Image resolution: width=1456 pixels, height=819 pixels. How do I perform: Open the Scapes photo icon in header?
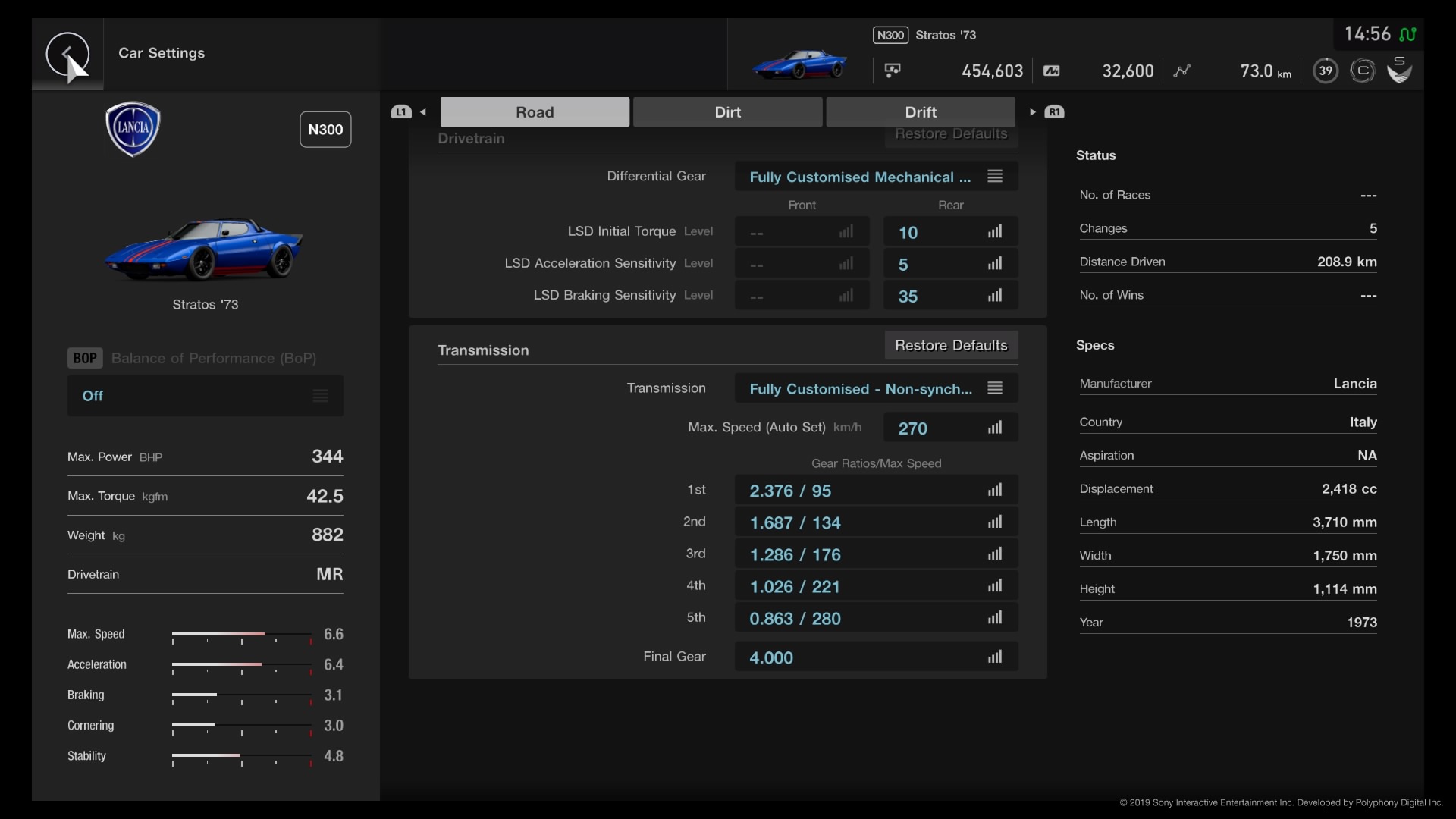[x=893, y=70]
